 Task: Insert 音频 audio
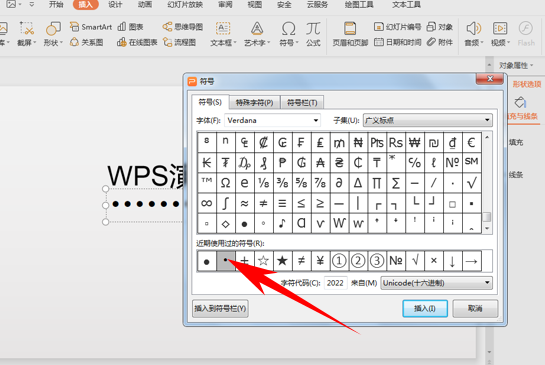[x=473, y=33]
